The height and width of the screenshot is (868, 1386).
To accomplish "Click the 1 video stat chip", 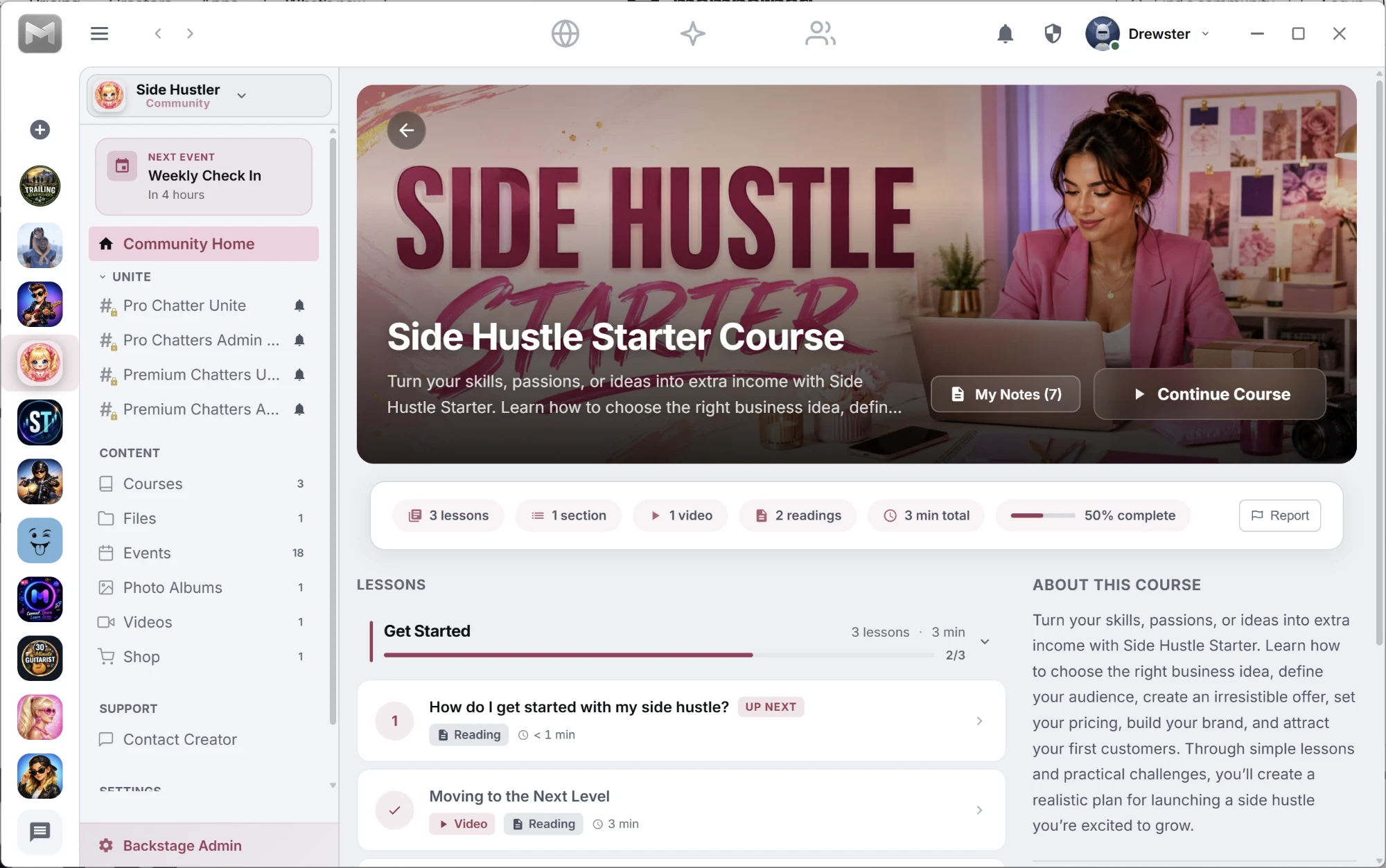I will [681, 515].
